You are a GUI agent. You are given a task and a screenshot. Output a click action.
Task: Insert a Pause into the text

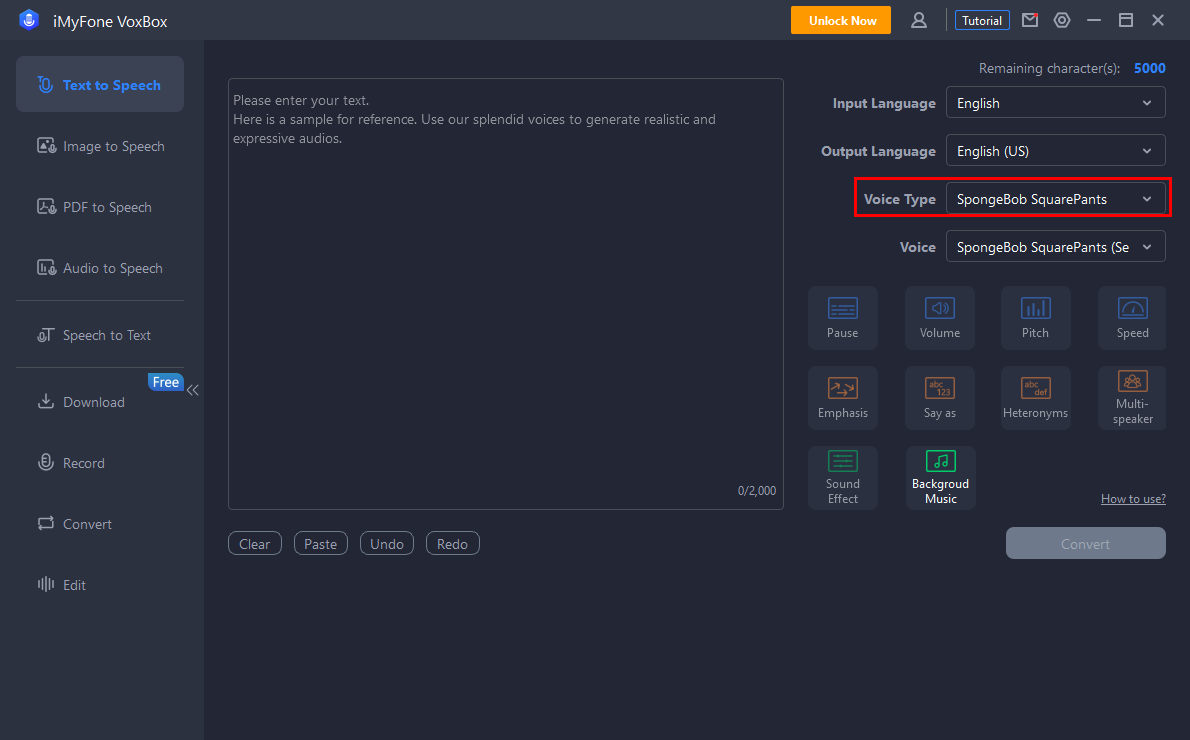842,318
